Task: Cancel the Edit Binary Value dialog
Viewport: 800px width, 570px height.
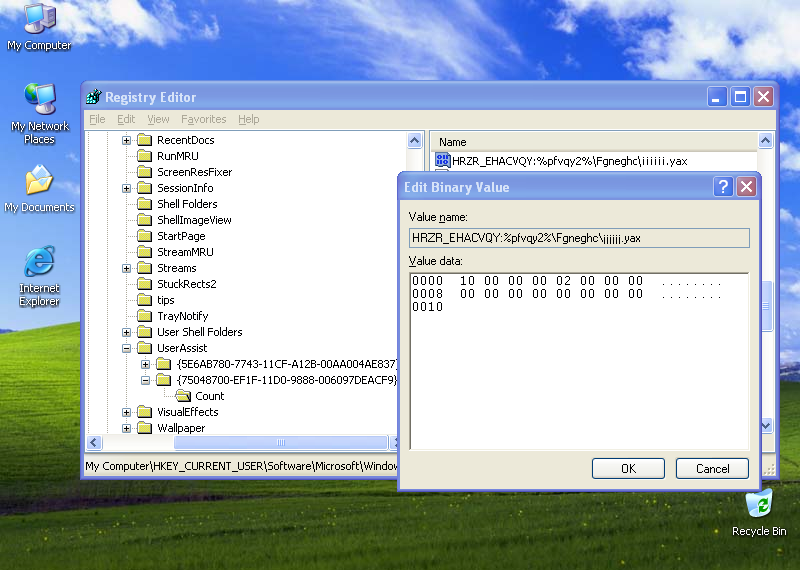Action: [712, 468]
